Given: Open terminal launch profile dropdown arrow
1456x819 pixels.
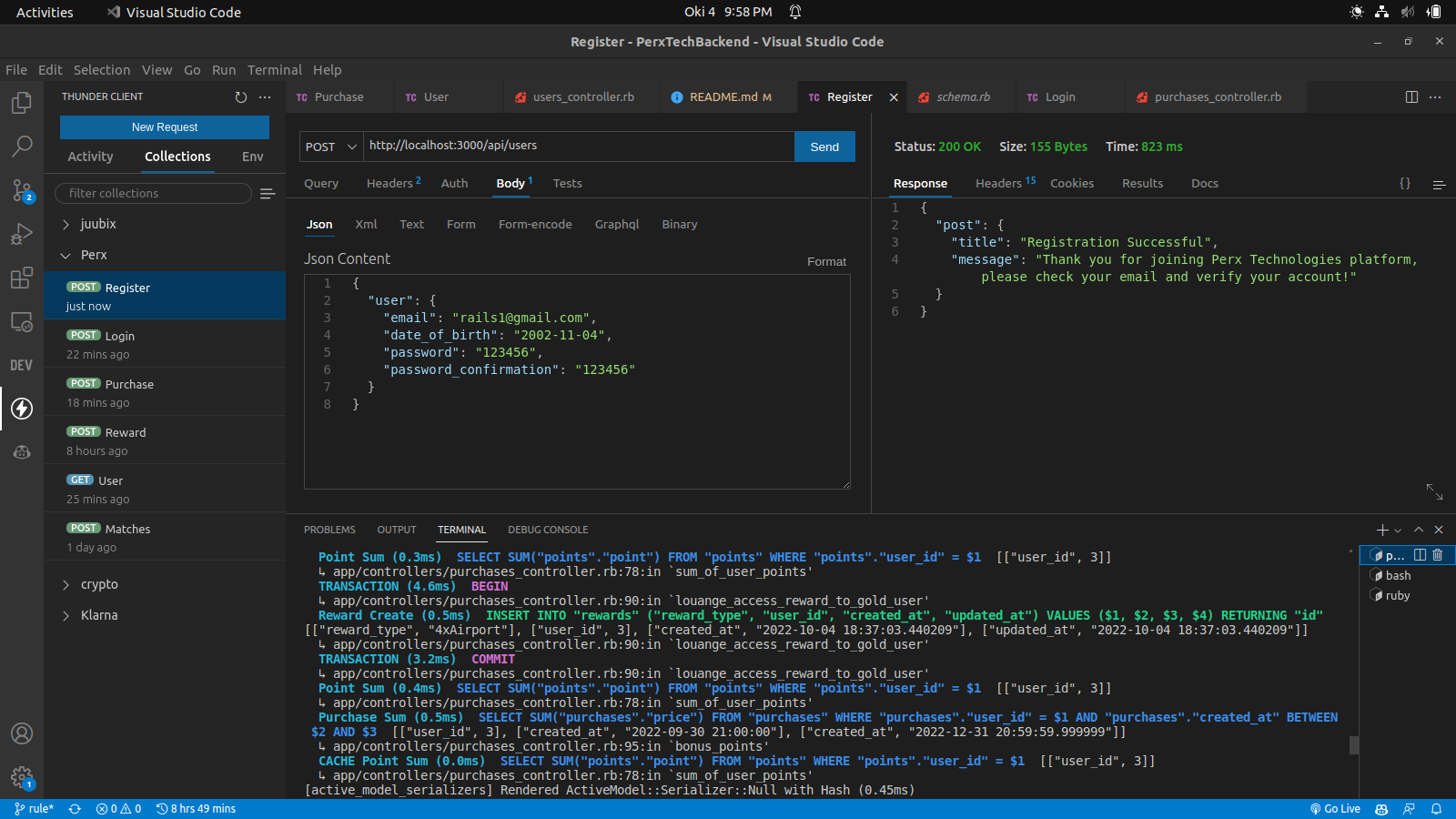Looking at the screenshot, I should [x=1398, y=531].
